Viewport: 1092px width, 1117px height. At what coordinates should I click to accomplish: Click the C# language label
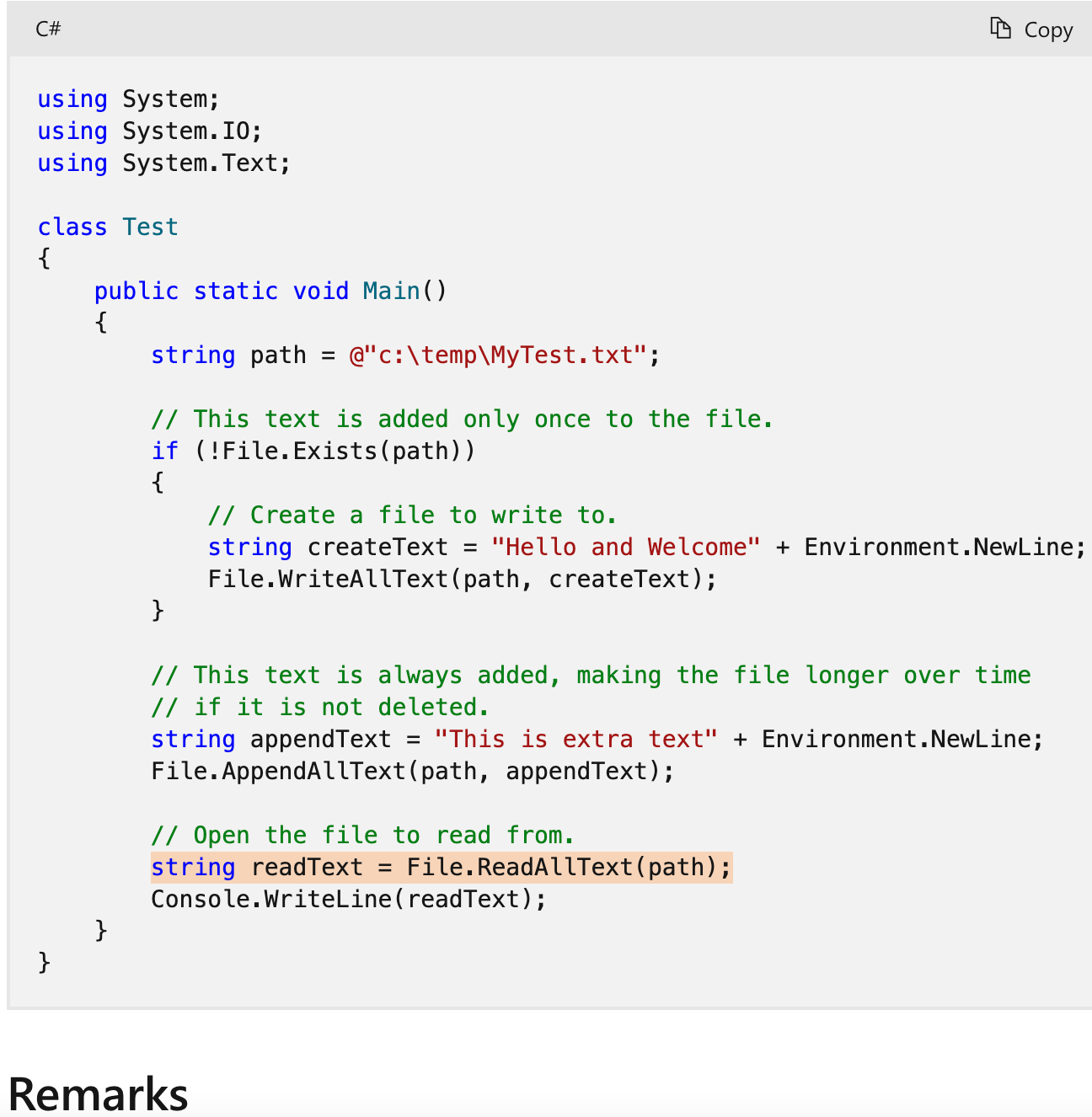pos(48,29)
